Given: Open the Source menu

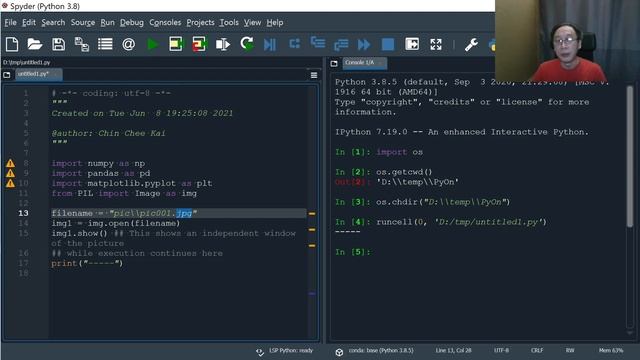Looking at the screenshot, I should 83,22.
